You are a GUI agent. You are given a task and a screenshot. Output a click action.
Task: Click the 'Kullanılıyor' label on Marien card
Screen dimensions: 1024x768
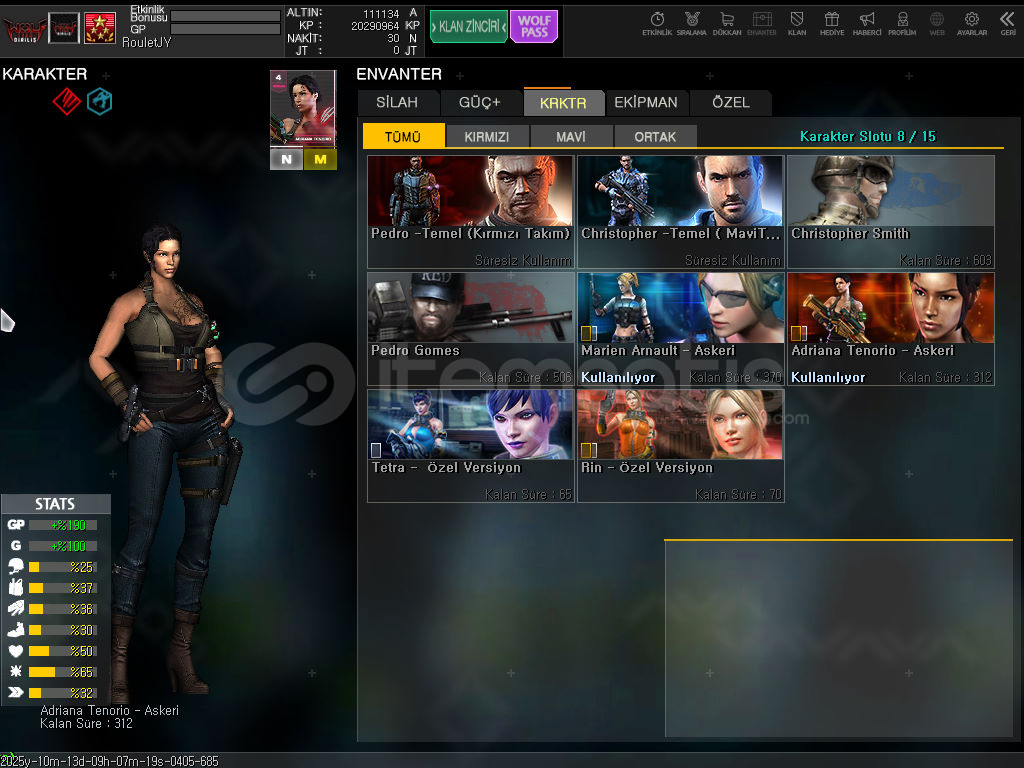tap(618, 377)
